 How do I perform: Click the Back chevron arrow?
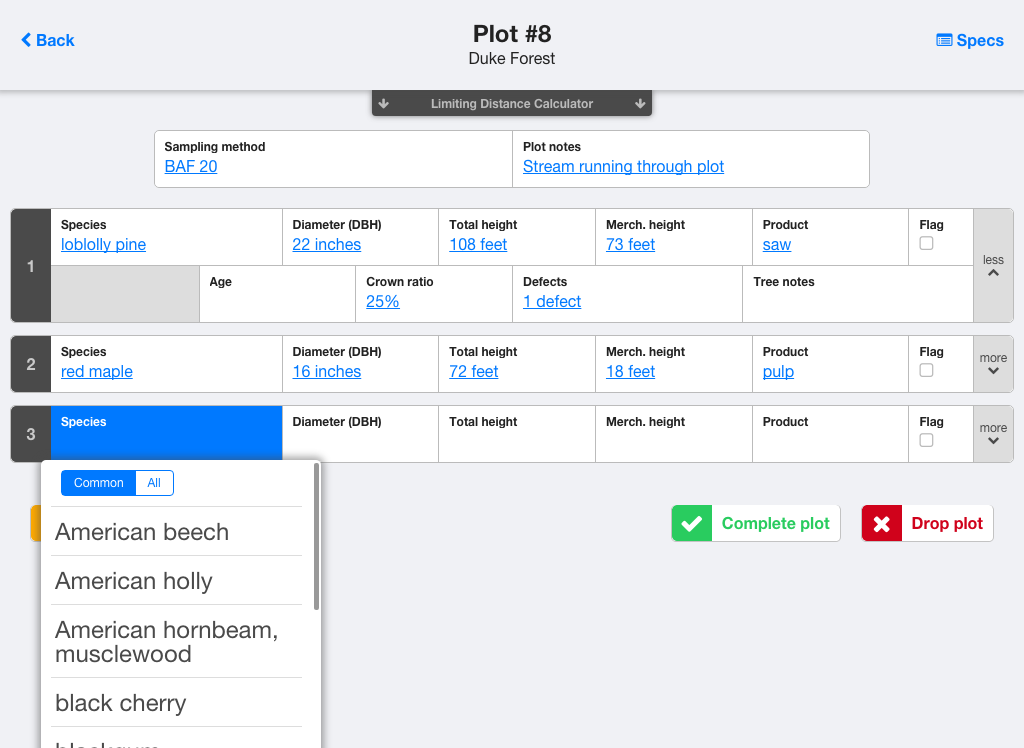26,40
